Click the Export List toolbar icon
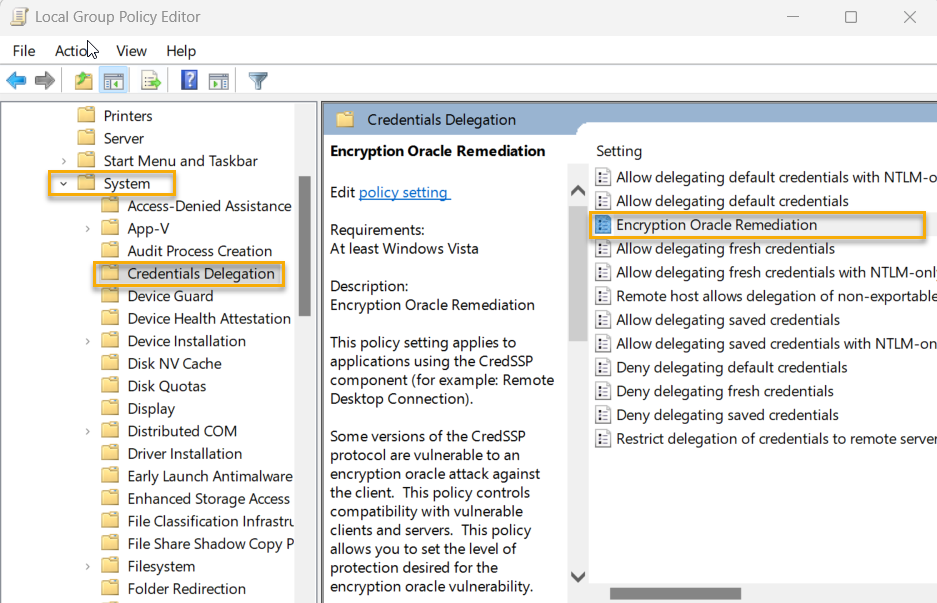The width and height of the screenshot is (937, 603). 151,80
